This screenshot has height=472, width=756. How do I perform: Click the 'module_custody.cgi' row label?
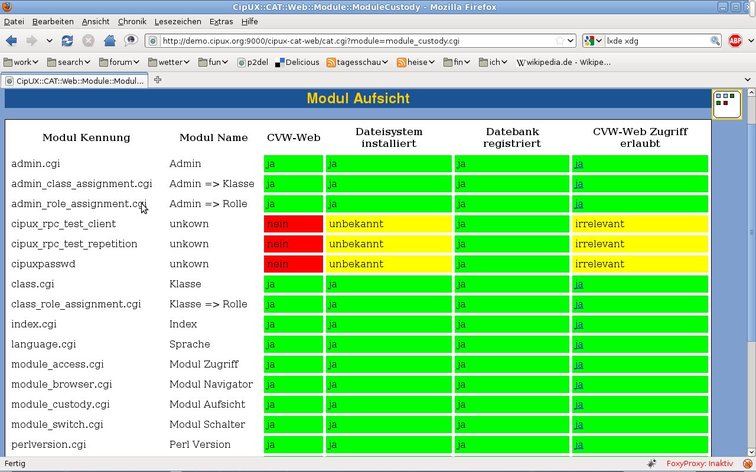60,405
